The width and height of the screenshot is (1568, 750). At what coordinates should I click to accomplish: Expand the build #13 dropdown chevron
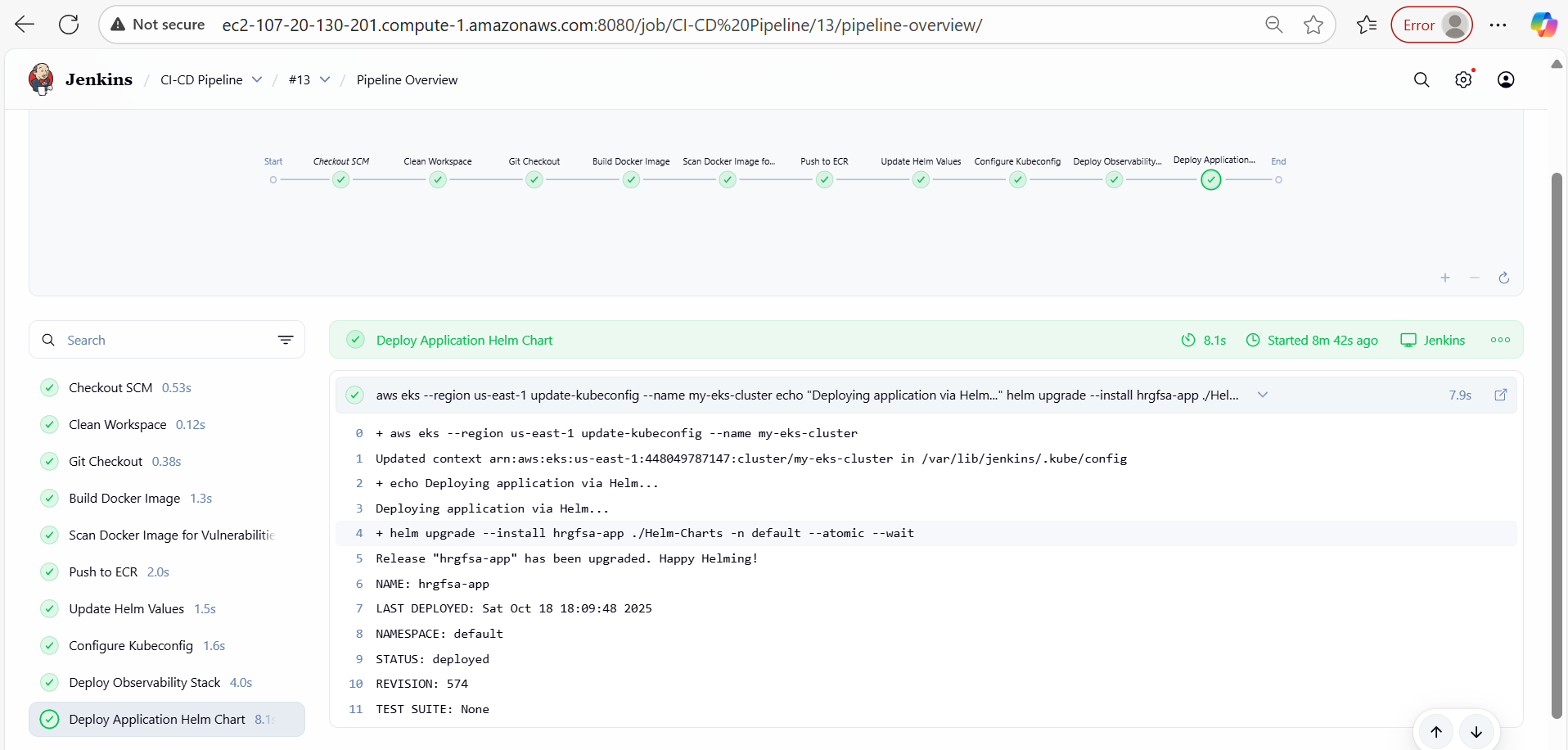point(325,79)
